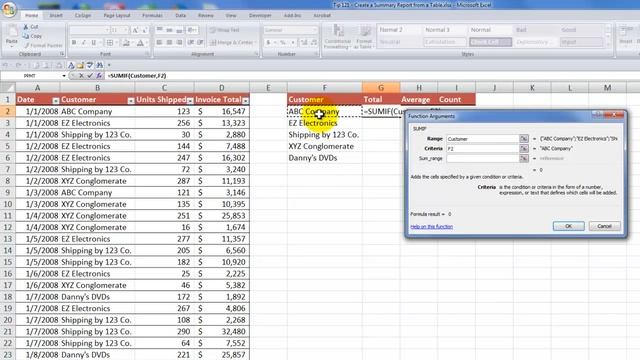Open the font size dropdown
Viewport: 640px width, 360px height.
[125, 30]
